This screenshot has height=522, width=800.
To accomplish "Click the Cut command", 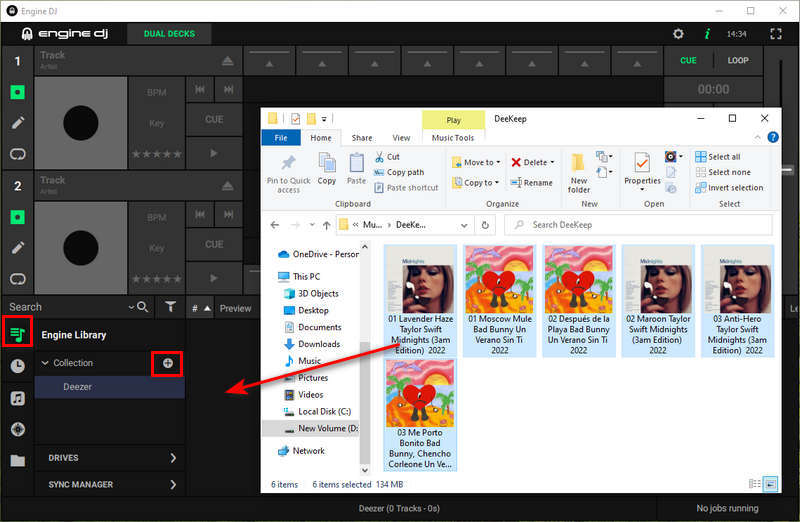I will [387, 157].
